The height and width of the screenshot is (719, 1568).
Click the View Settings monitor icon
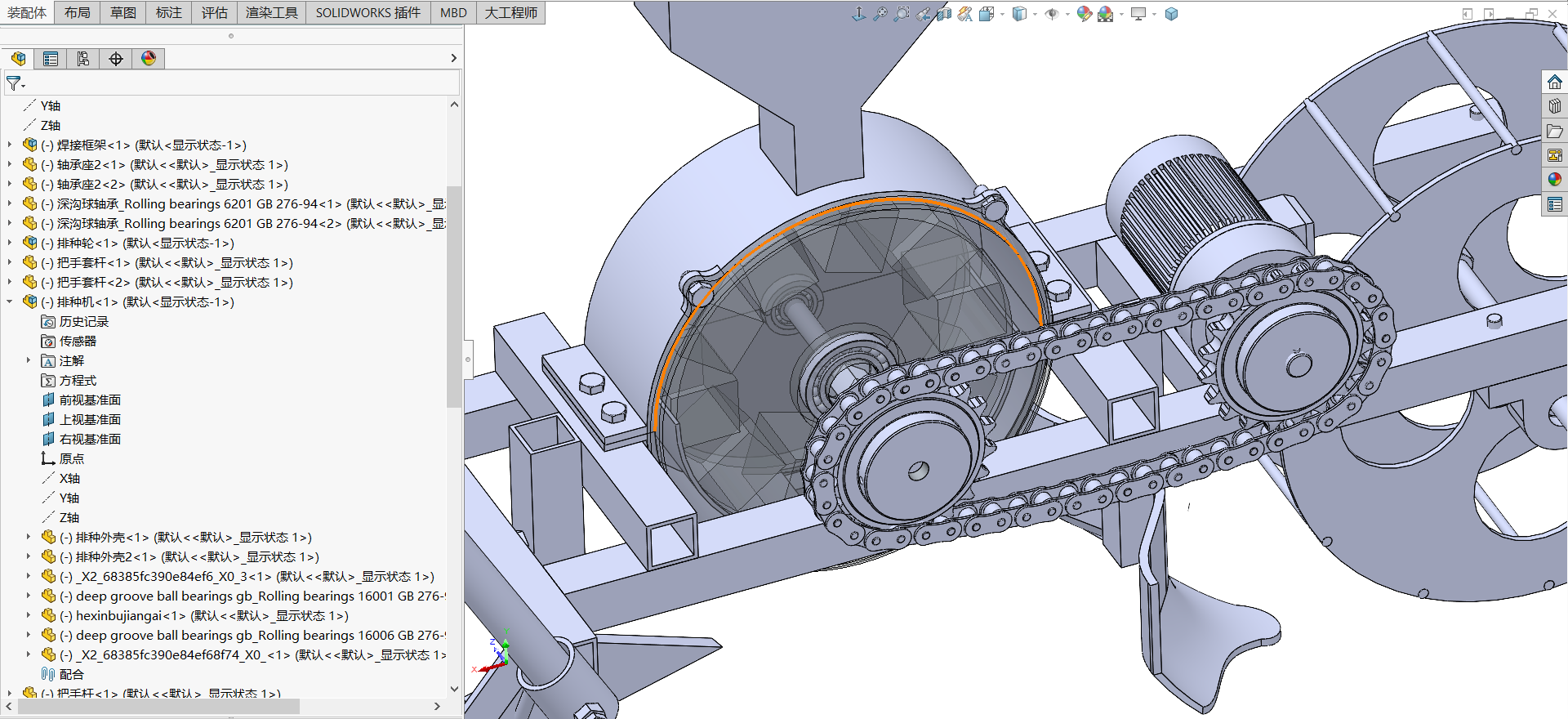tap(1138, 14)
